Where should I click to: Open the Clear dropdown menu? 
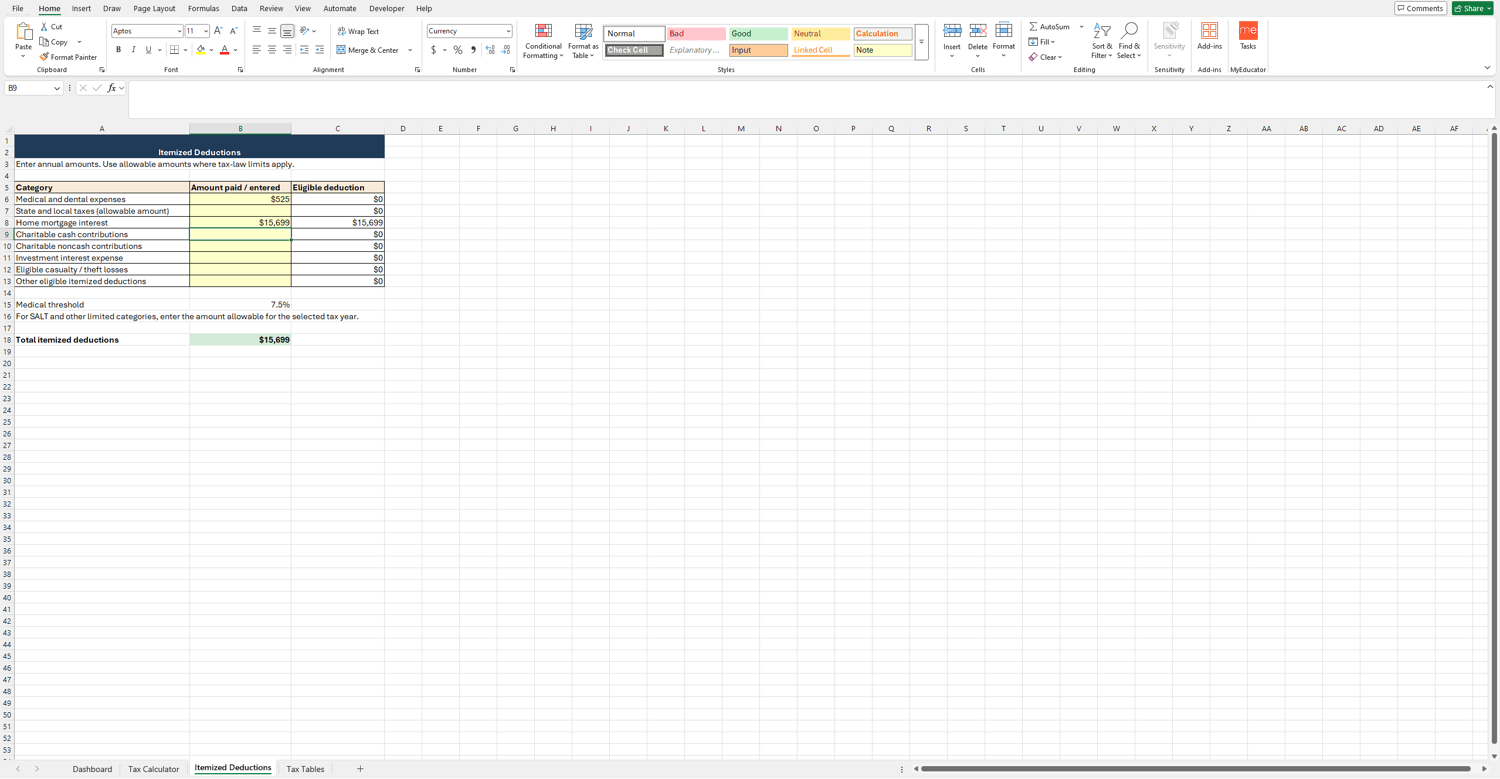pos(1044,57)
